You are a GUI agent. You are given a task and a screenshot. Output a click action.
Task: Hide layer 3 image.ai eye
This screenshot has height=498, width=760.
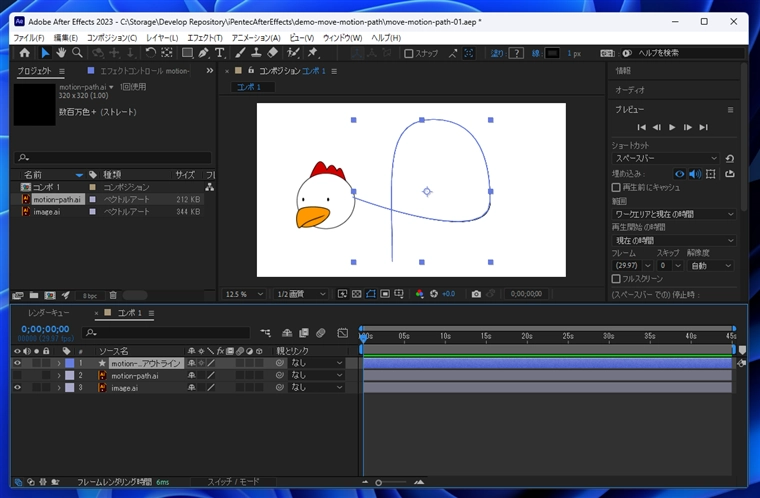pyautogui.click(x=17, y=387)
